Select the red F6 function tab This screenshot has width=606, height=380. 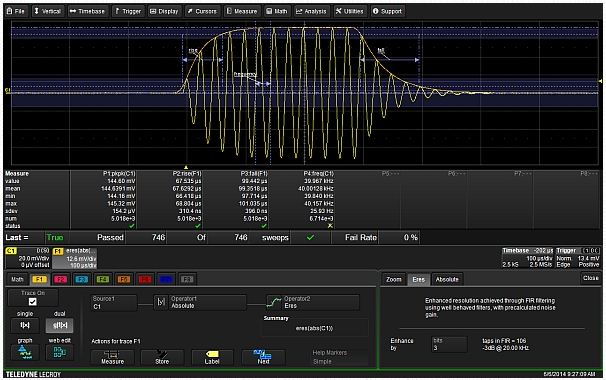[145, 279]
